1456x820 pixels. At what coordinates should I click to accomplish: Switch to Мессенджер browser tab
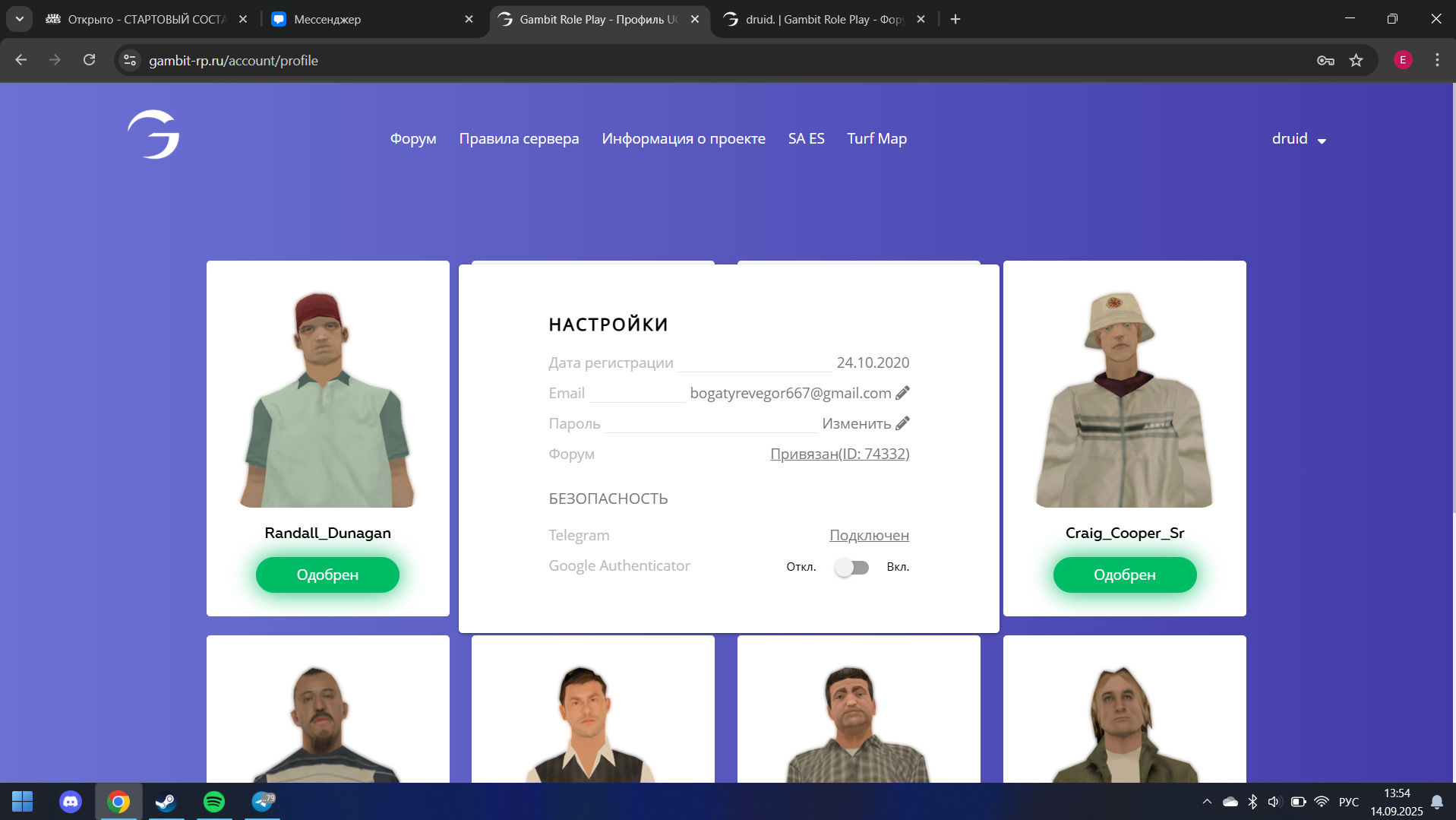tap(372, 19)
